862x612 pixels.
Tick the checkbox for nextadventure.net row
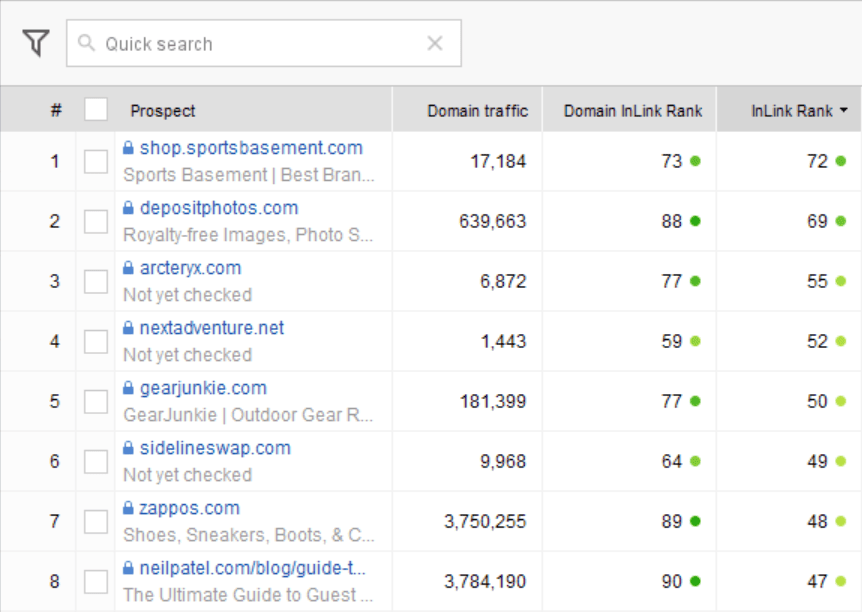pos(96,341)
